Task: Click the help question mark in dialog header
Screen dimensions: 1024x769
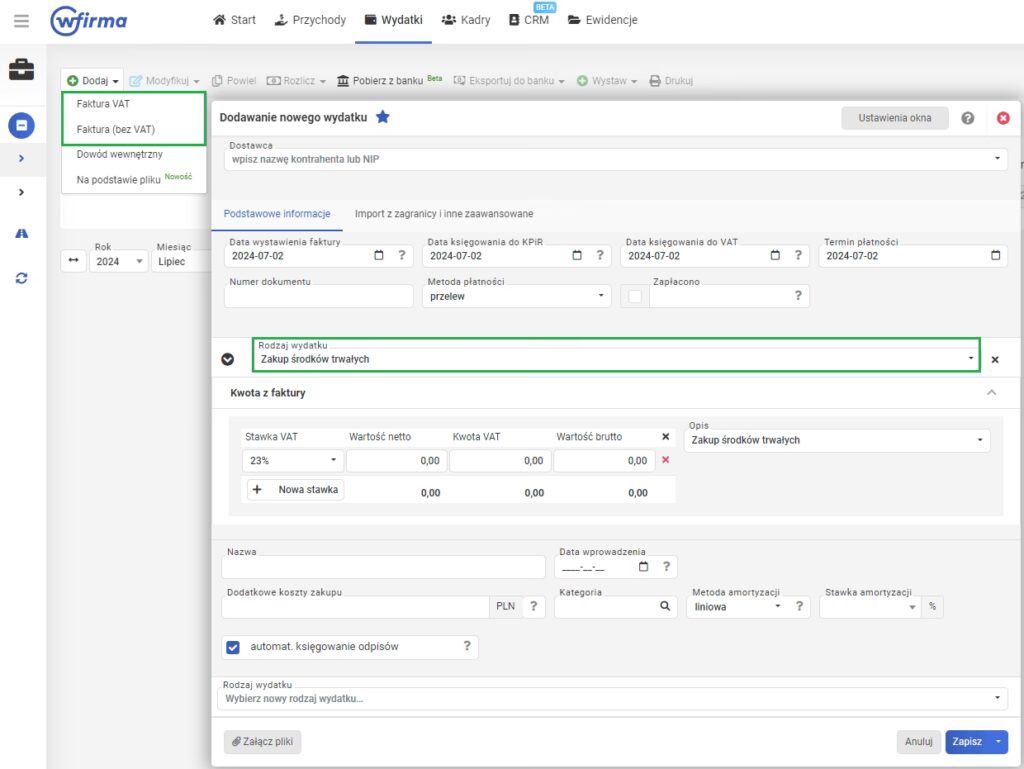Action: [967, 118]
